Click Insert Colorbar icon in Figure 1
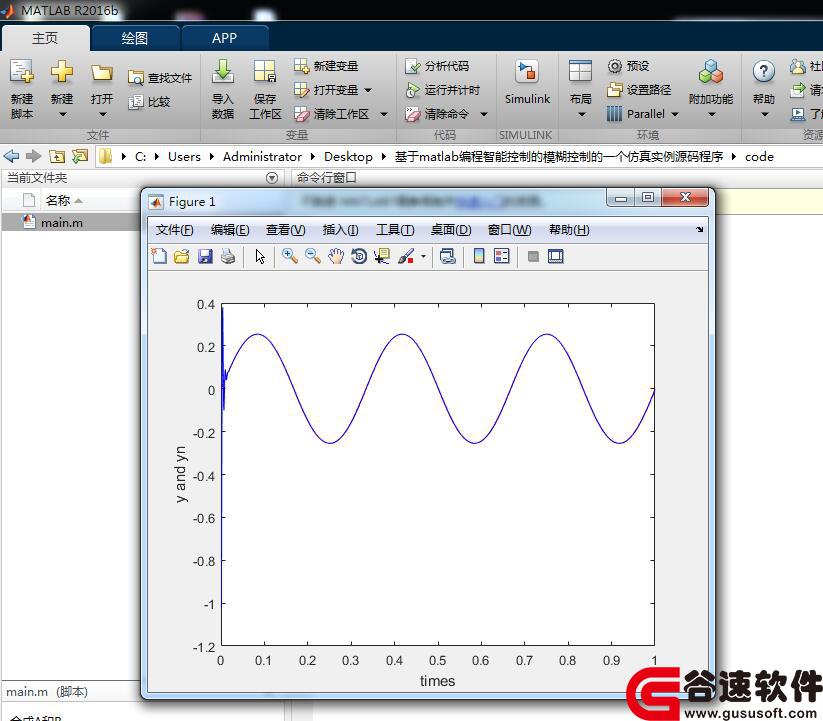The width and height of the screenshot is (823, 721). click(x=479, y=256)
